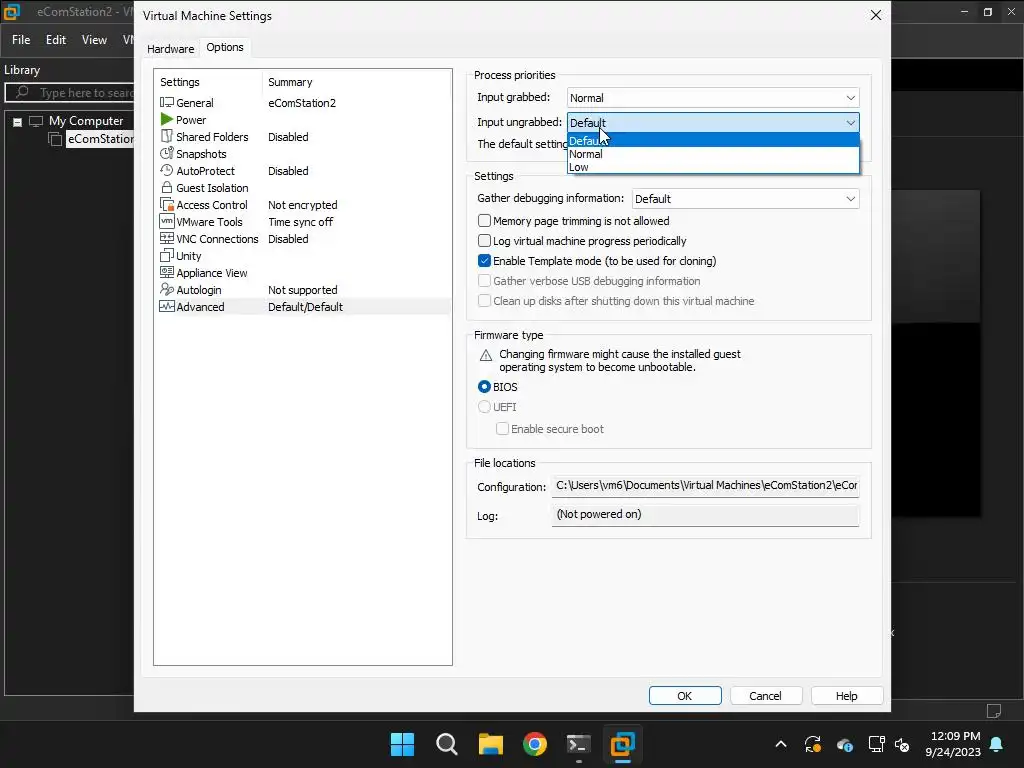The height and width of the screenshot is (768, 1024).
Task: Choose Default in the open priority list
Action: coord(713,140)
